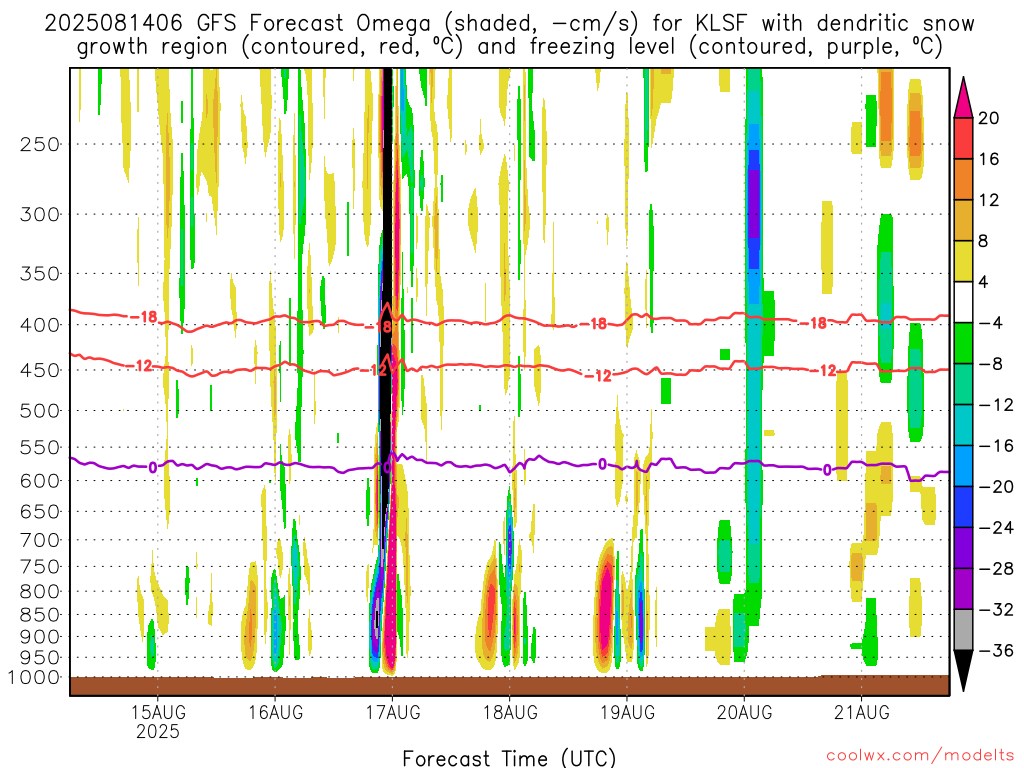1024x768 pixels.
Task: Click the 750 pressure level label
Action: point(40,567)
